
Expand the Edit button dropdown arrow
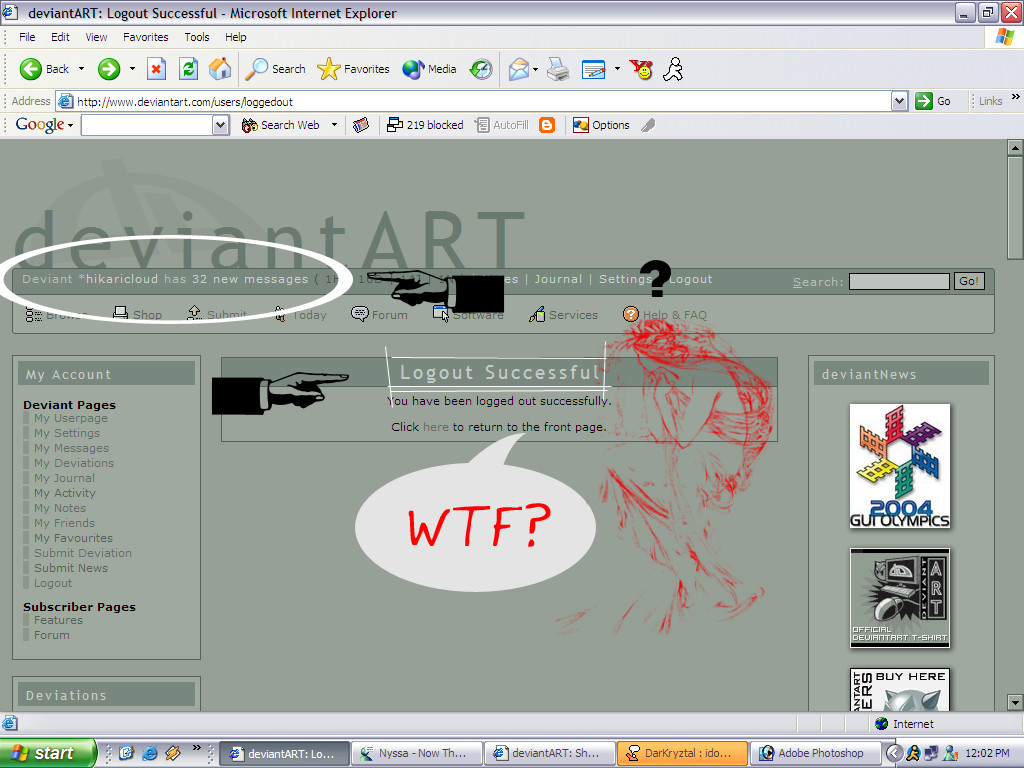pyautogui.click(x=617, y=69)
